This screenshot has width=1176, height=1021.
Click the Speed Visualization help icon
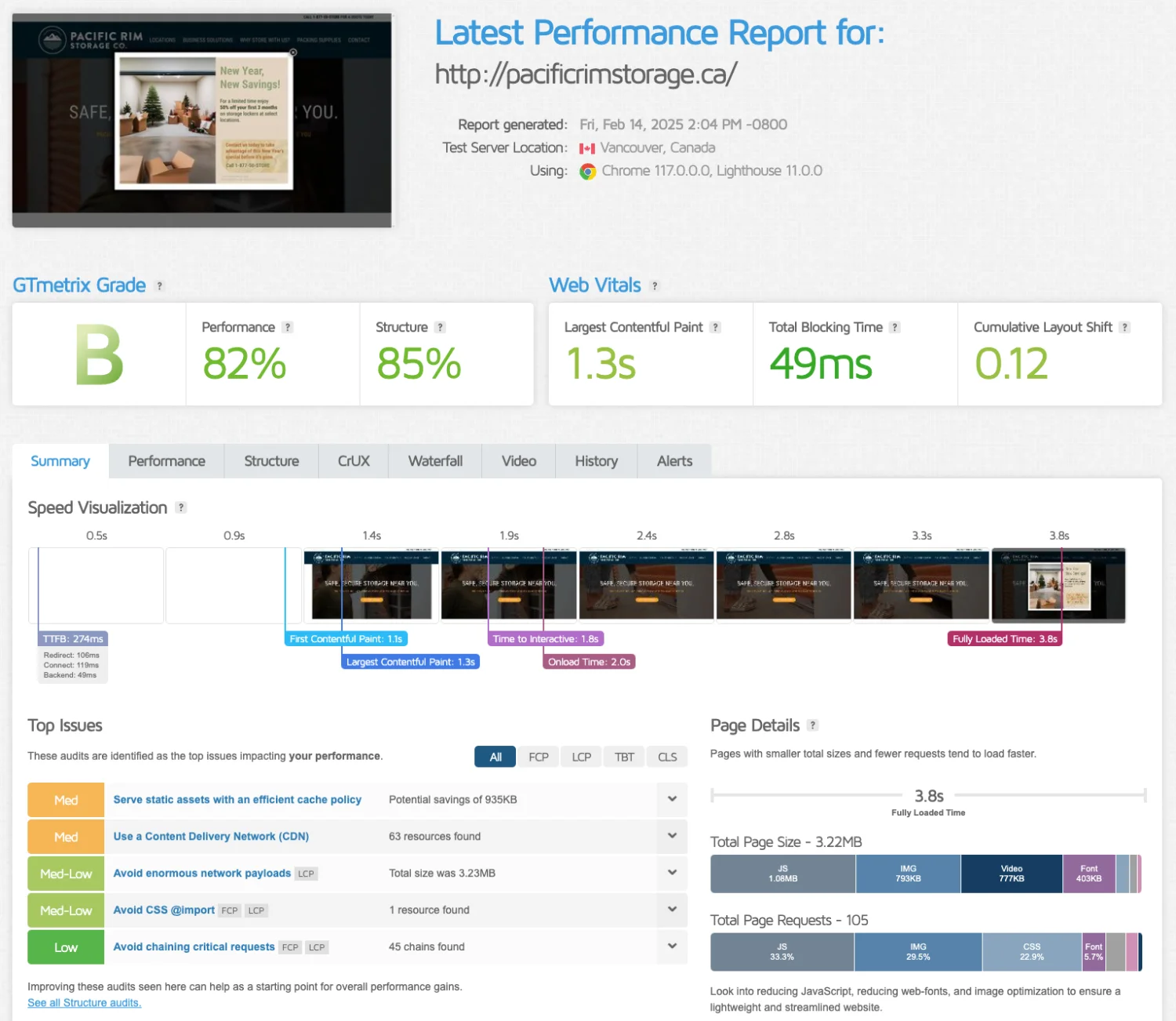pyautogui.click(x=181, y=507)
